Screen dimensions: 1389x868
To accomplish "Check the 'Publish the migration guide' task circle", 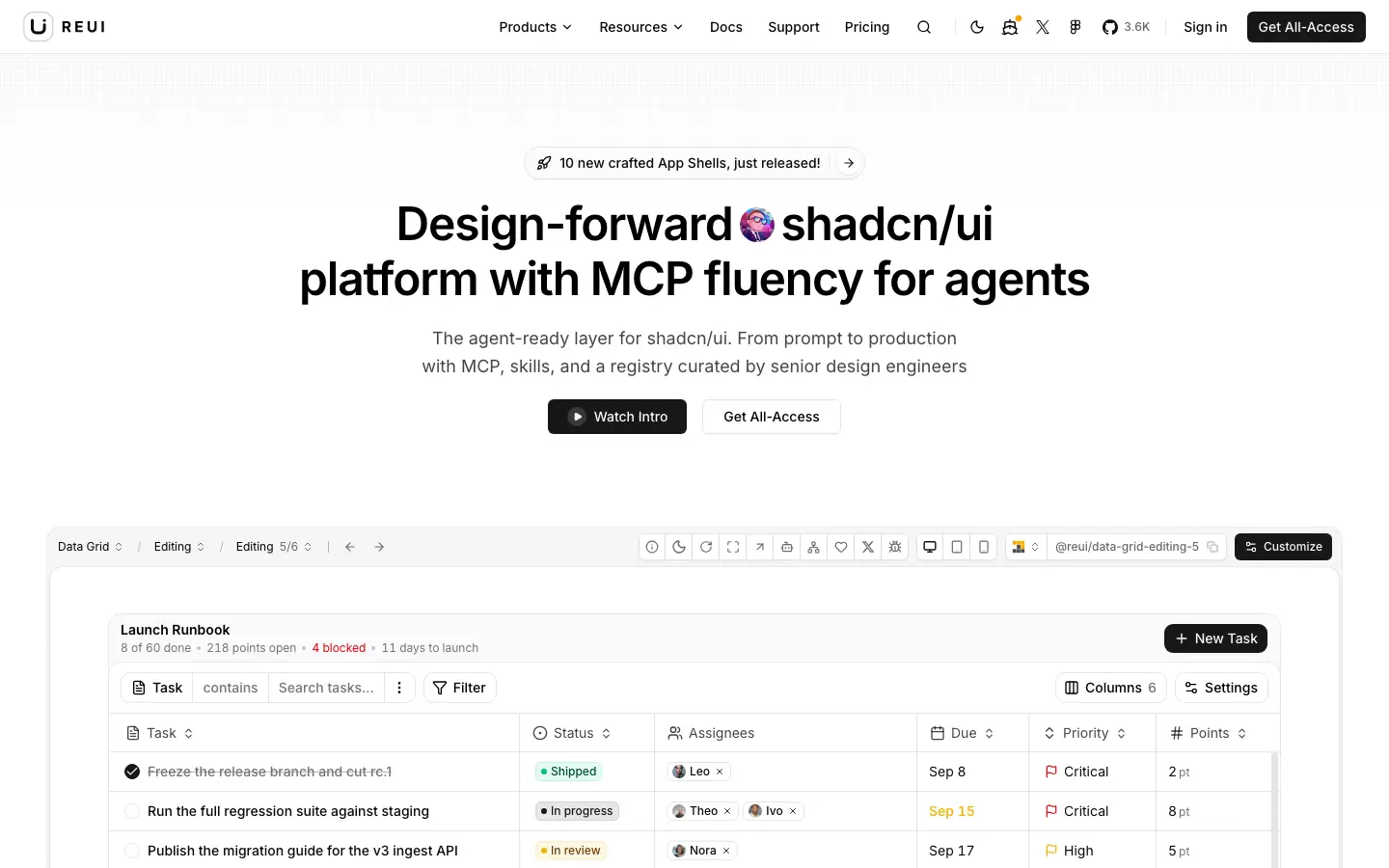I will 132,851.
